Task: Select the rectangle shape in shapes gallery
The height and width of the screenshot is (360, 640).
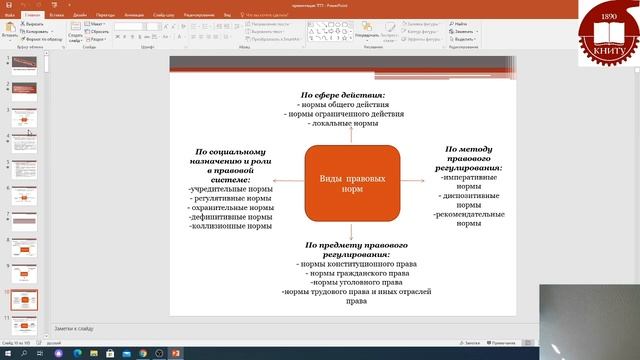Action: coord(331,24)
